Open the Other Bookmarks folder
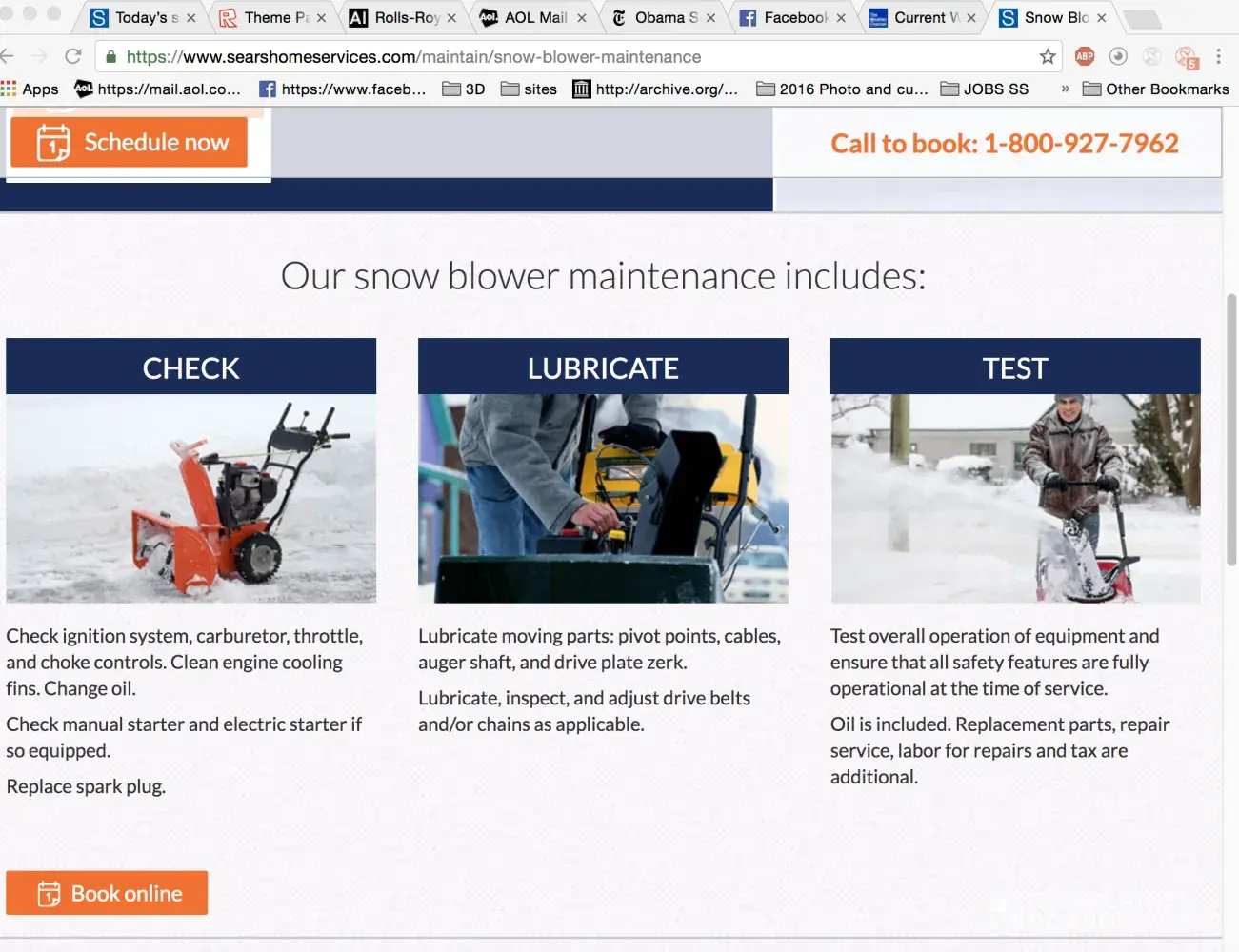Image resolution: width=1239 pixels, height=952 pixels. 1155,89
